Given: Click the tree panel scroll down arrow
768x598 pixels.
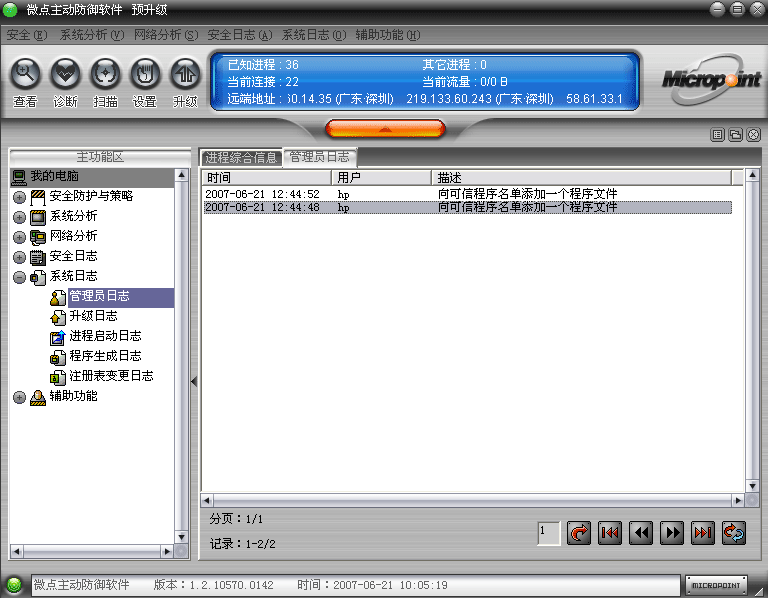Looking at the screenshot, I should (182, 537).
